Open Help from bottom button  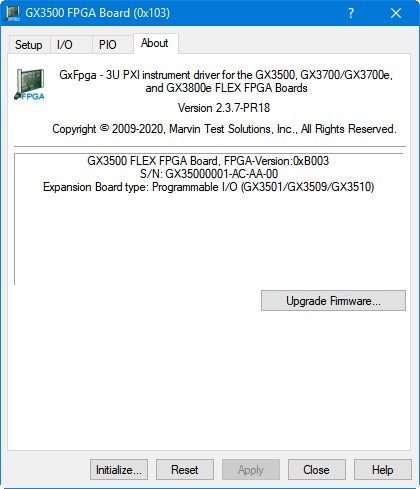click(382, 470)
